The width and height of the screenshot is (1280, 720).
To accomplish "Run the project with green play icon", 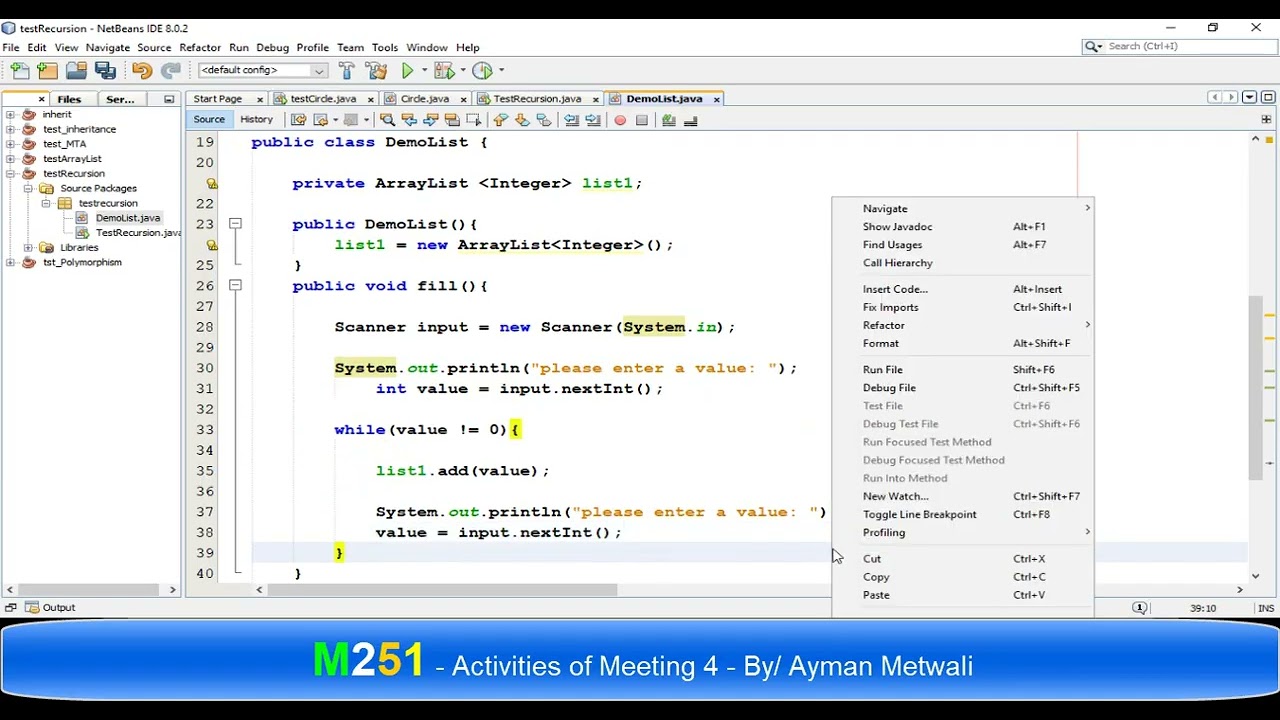I will (x=407, y=70).
